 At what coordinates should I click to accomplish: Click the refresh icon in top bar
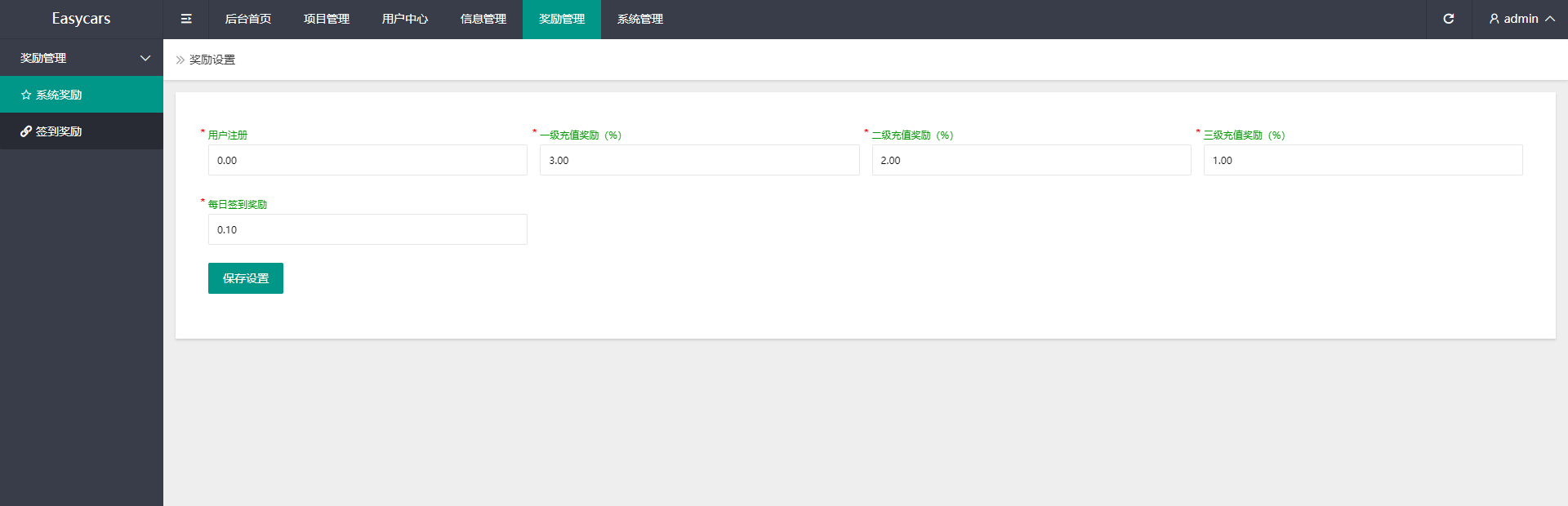[x=1449, y=19]
